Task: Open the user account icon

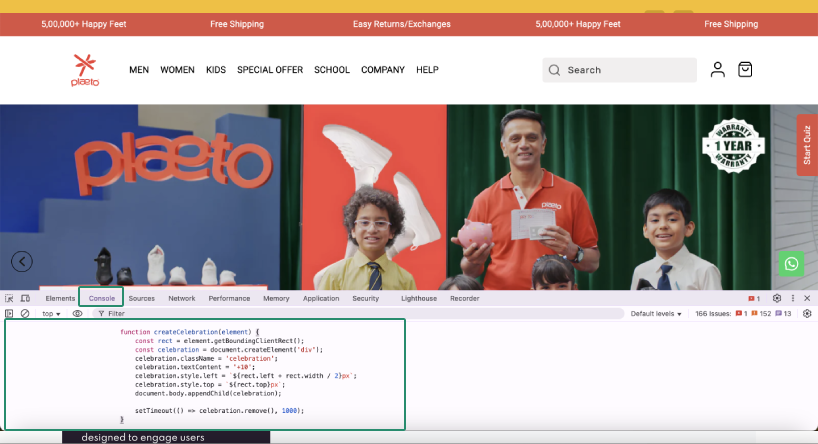Action: [717, 70]
